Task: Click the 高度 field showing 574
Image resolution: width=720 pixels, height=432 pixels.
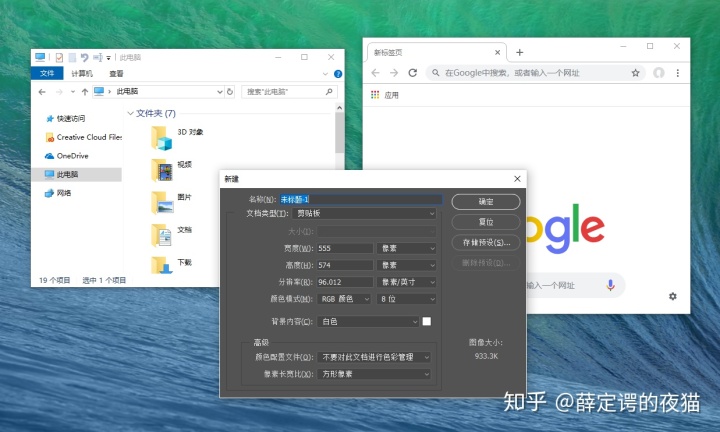Action: (345, 265)
